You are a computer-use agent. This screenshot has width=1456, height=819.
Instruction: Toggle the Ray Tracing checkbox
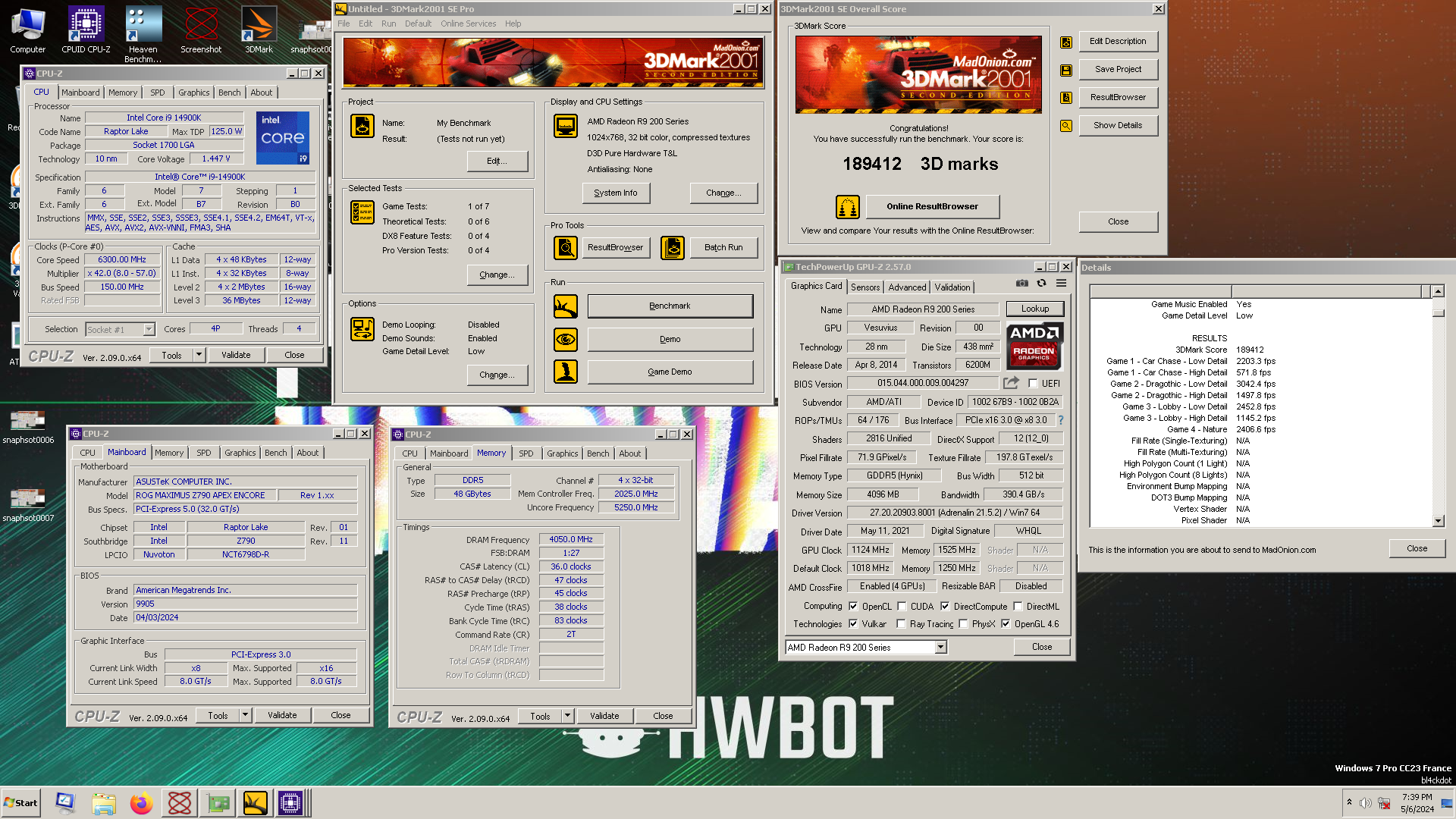901,624
